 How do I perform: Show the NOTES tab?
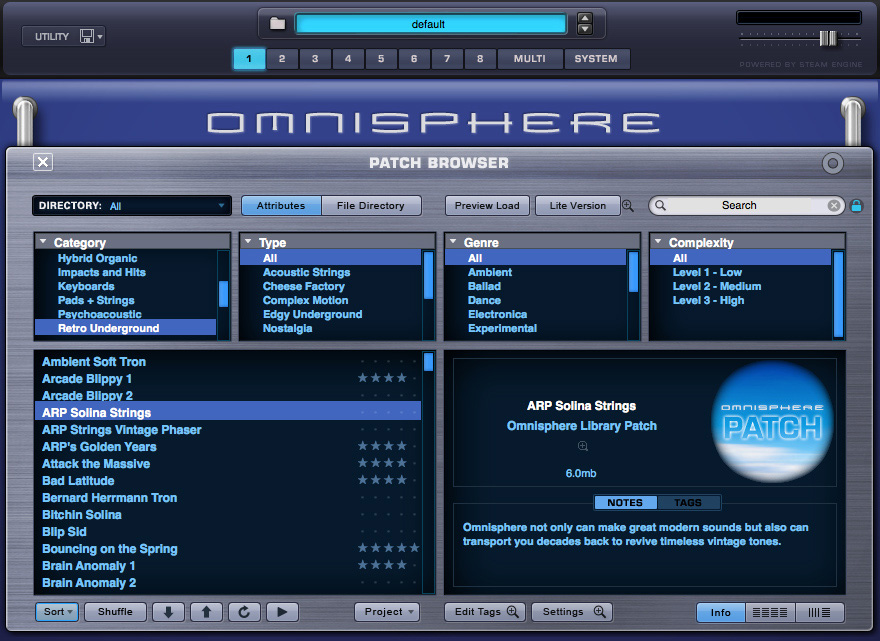[625, 502]
